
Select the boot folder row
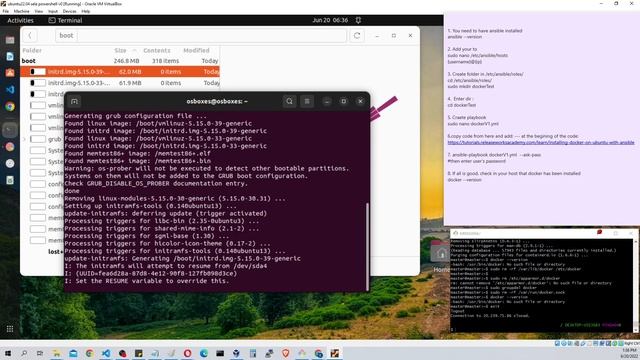click(x=120, y=61)
